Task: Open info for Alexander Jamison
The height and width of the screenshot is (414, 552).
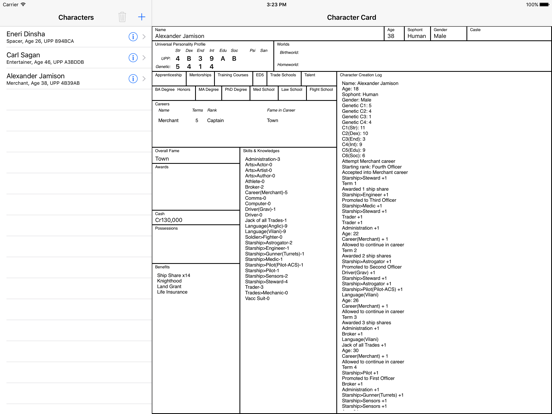Action: pyautogui.click(x=133, y=79)
